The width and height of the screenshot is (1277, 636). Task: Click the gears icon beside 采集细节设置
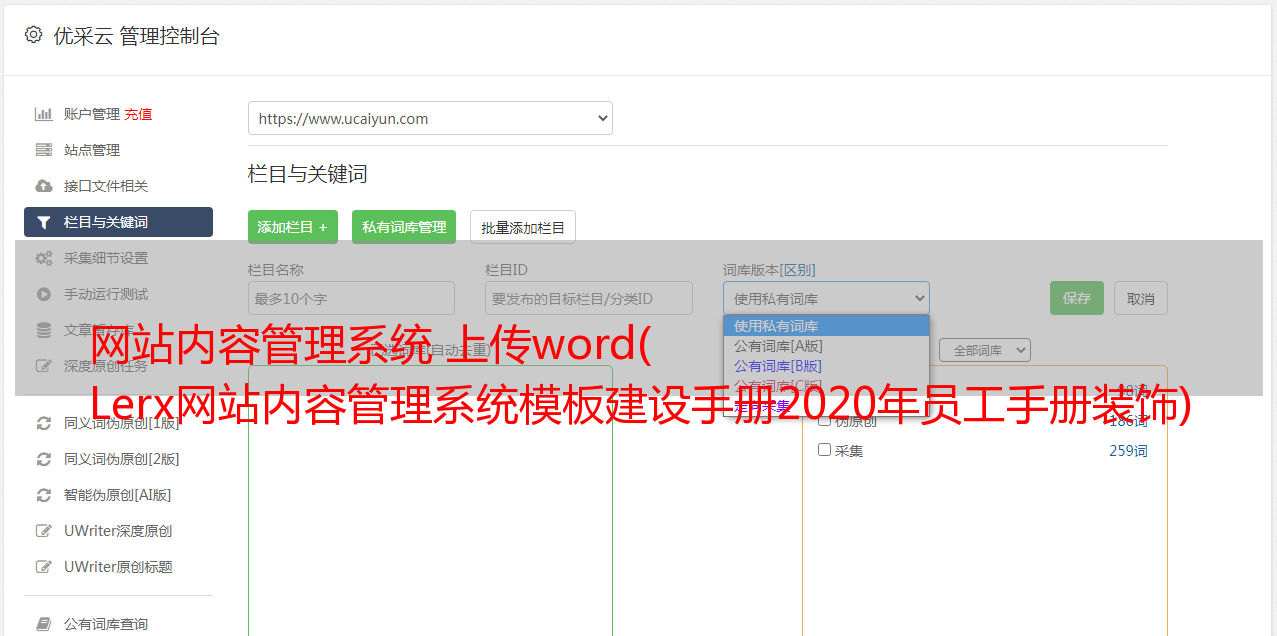pyautogui.click(x=43, y=258)
